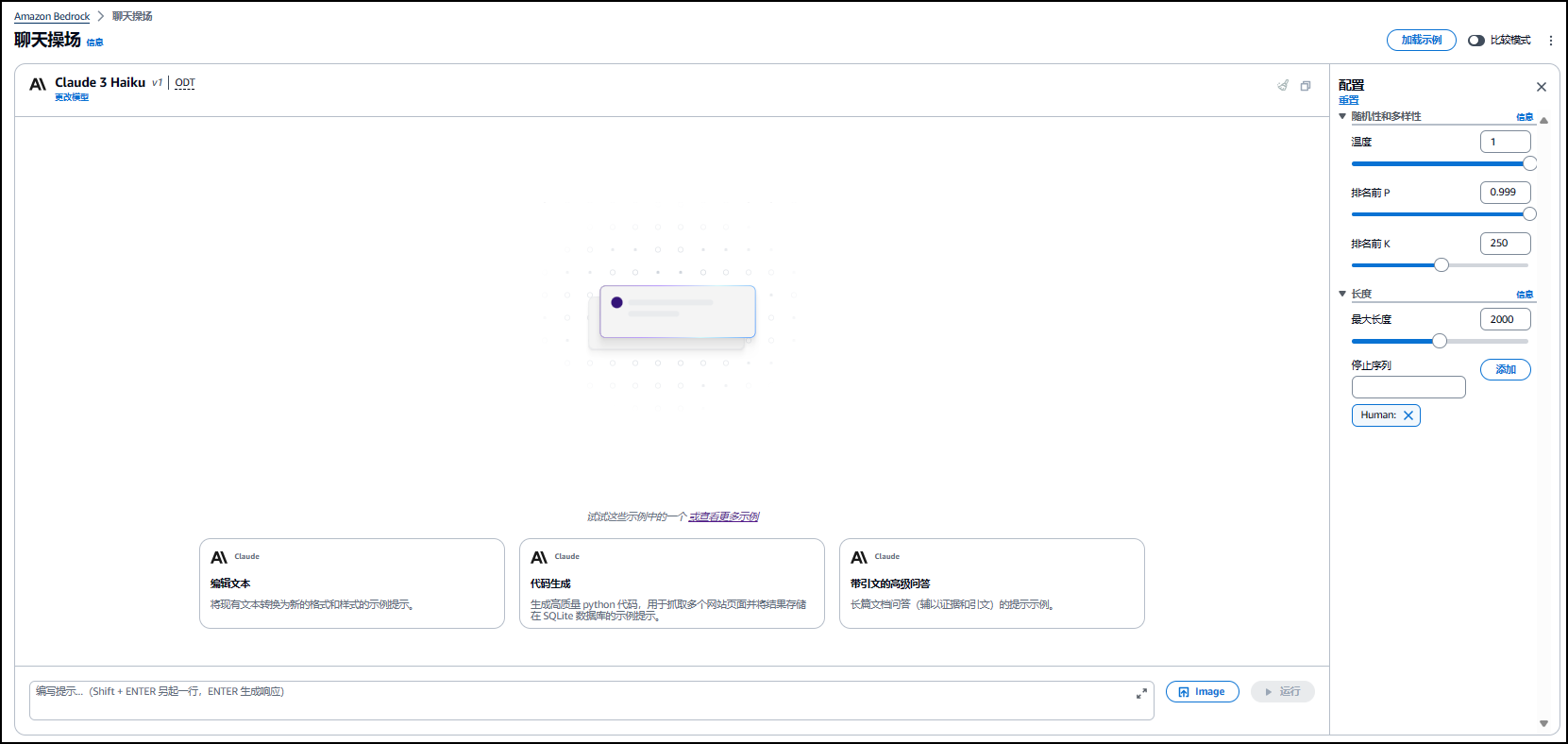Screen dimensions: 1568x744
Task: Click the 加载示例 button
Action: click(x=1422, y=41)
